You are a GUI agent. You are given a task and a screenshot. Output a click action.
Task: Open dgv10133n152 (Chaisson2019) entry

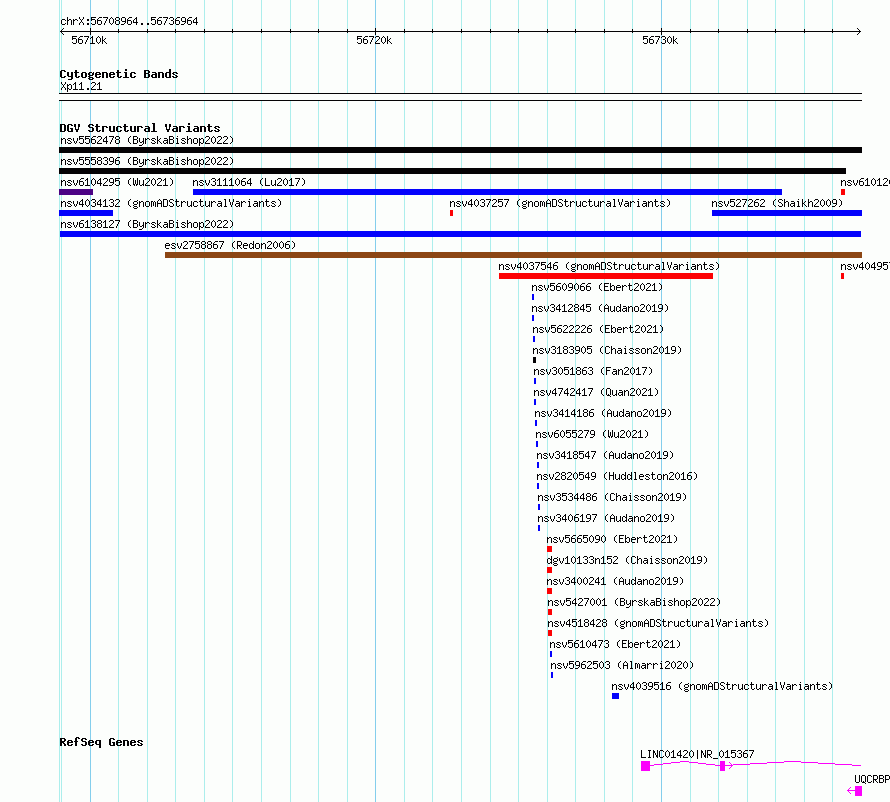click(x=627, y=560)
